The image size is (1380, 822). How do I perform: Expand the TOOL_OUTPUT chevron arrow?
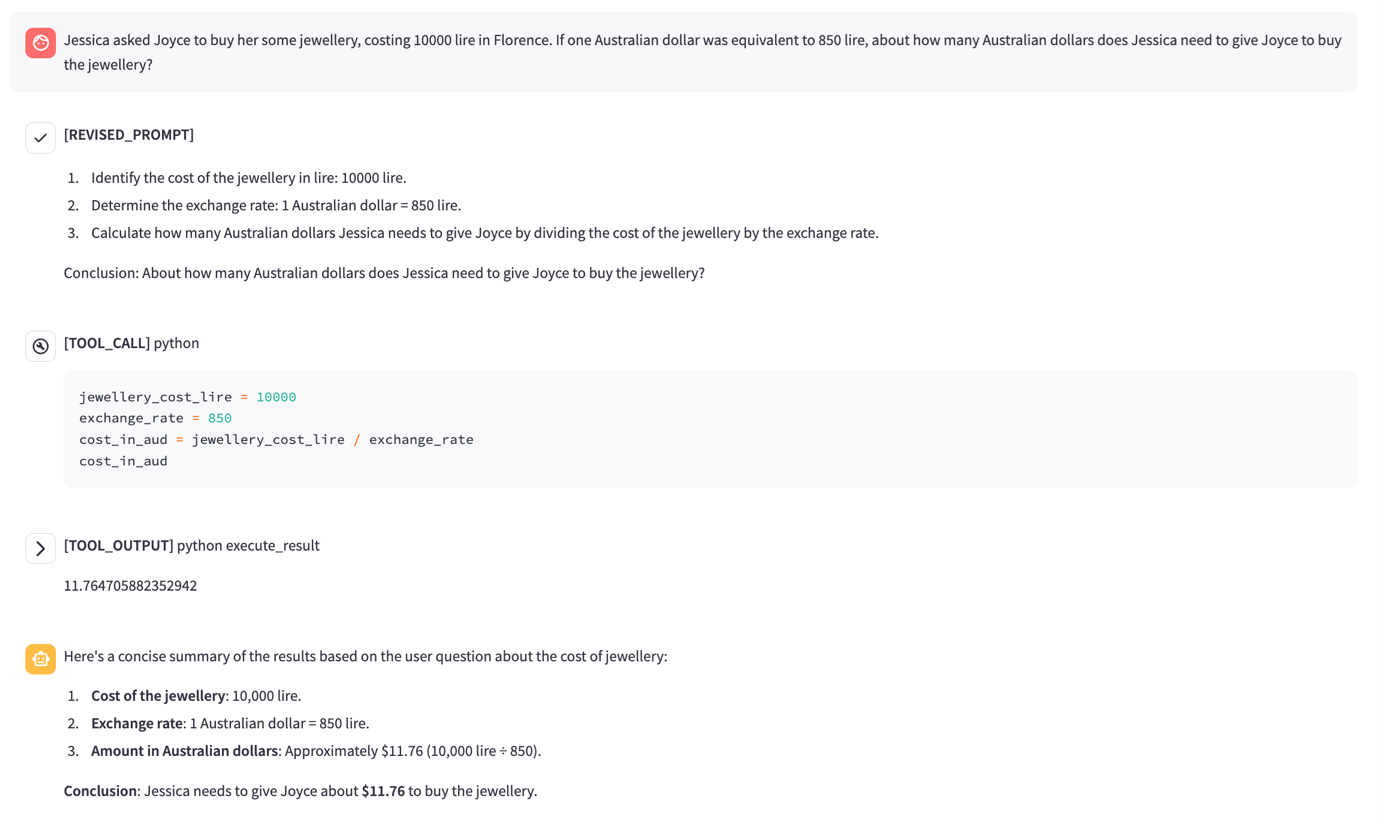click(x=40, y=548)
